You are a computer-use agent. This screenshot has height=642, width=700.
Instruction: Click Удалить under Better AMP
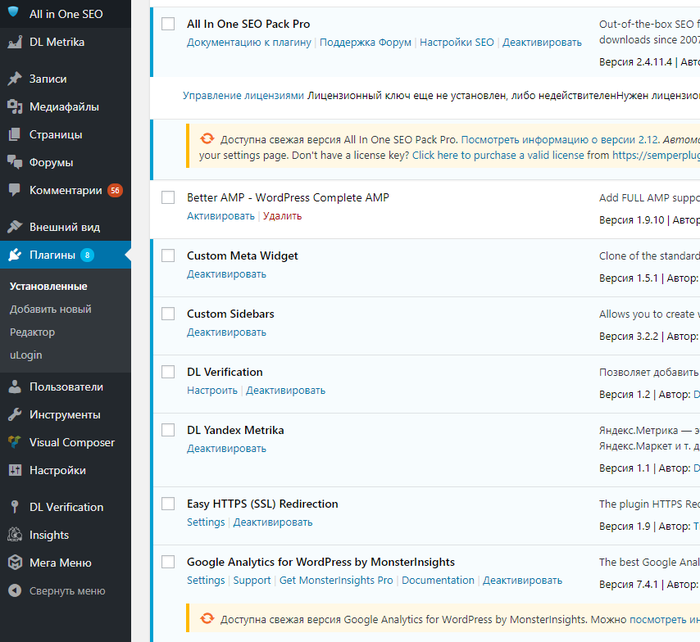(x=282, y=216)
